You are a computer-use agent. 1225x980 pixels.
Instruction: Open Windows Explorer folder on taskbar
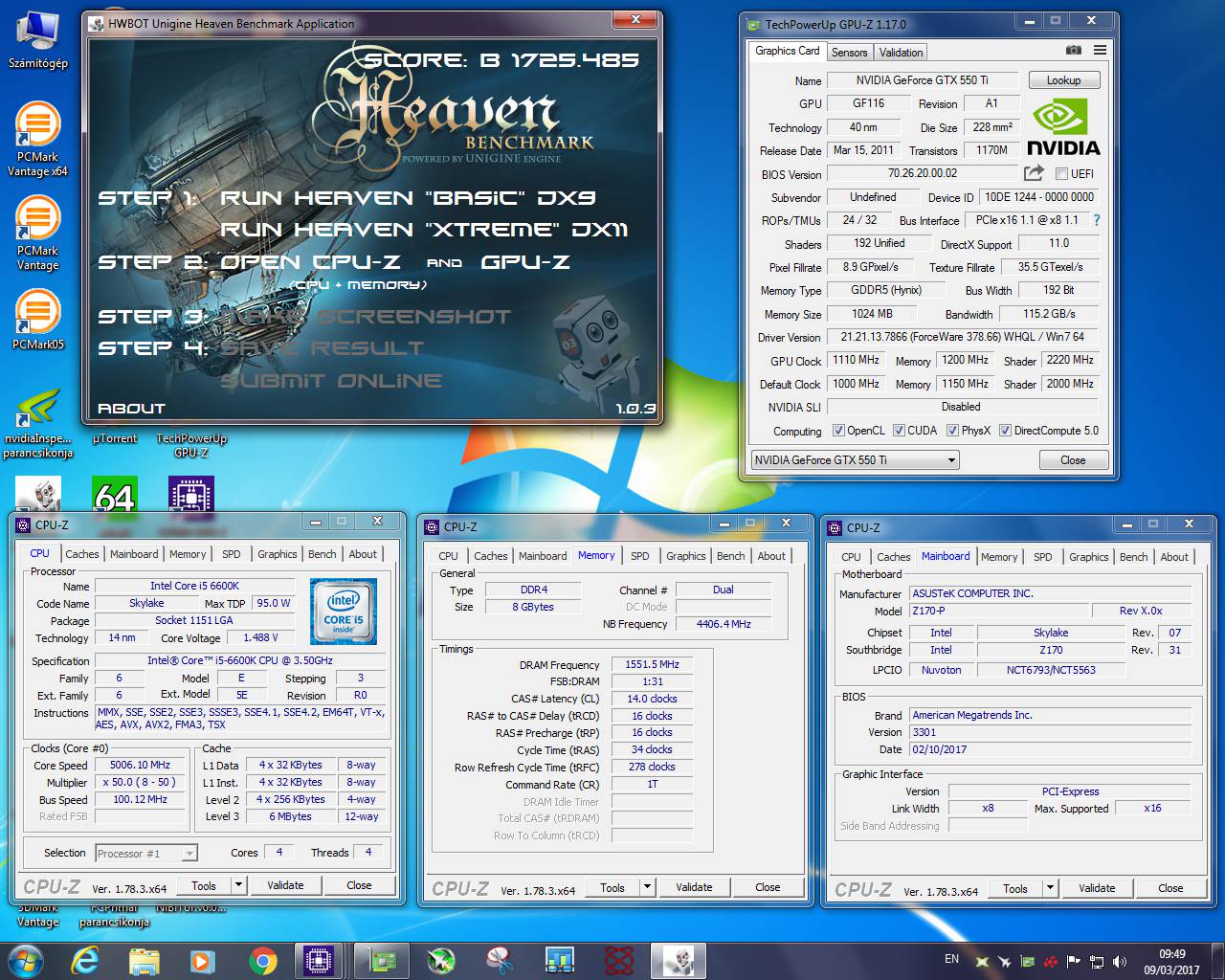tap(145, 960)
